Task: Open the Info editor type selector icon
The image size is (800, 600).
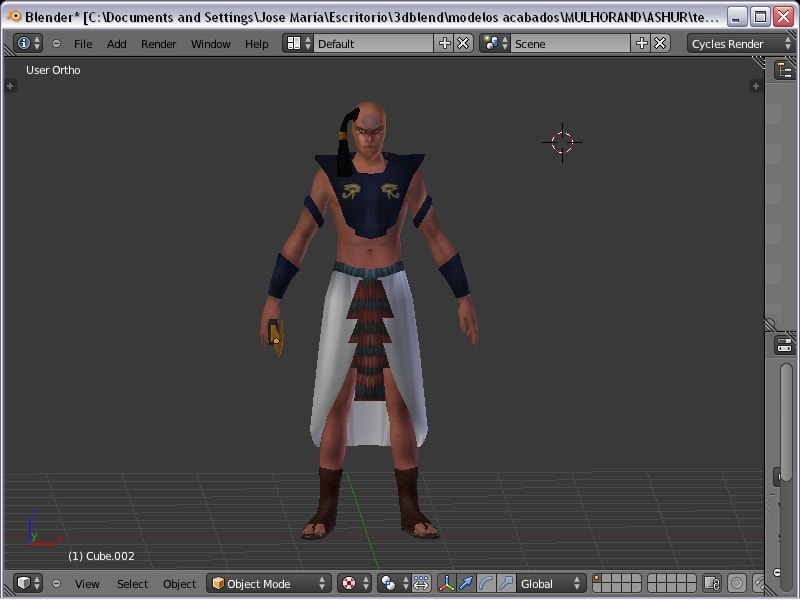Action: 27,43
